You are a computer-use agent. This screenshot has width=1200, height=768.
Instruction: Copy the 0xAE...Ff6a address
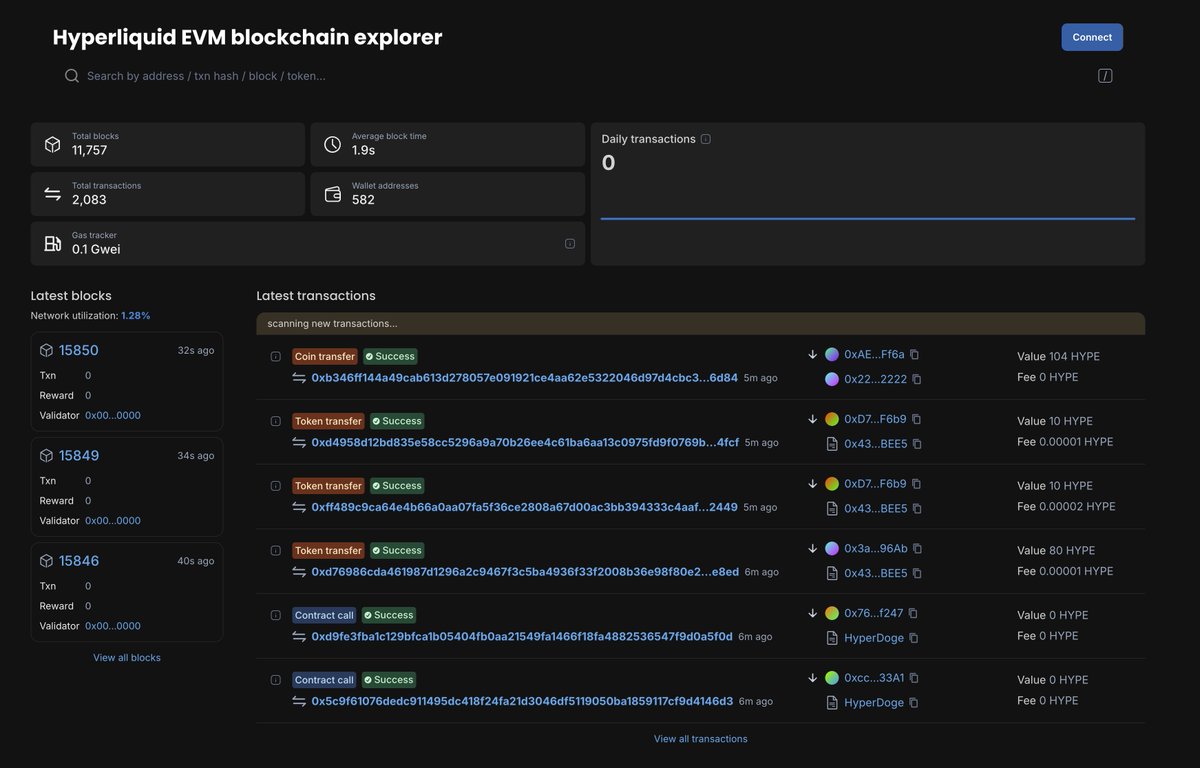912,352
